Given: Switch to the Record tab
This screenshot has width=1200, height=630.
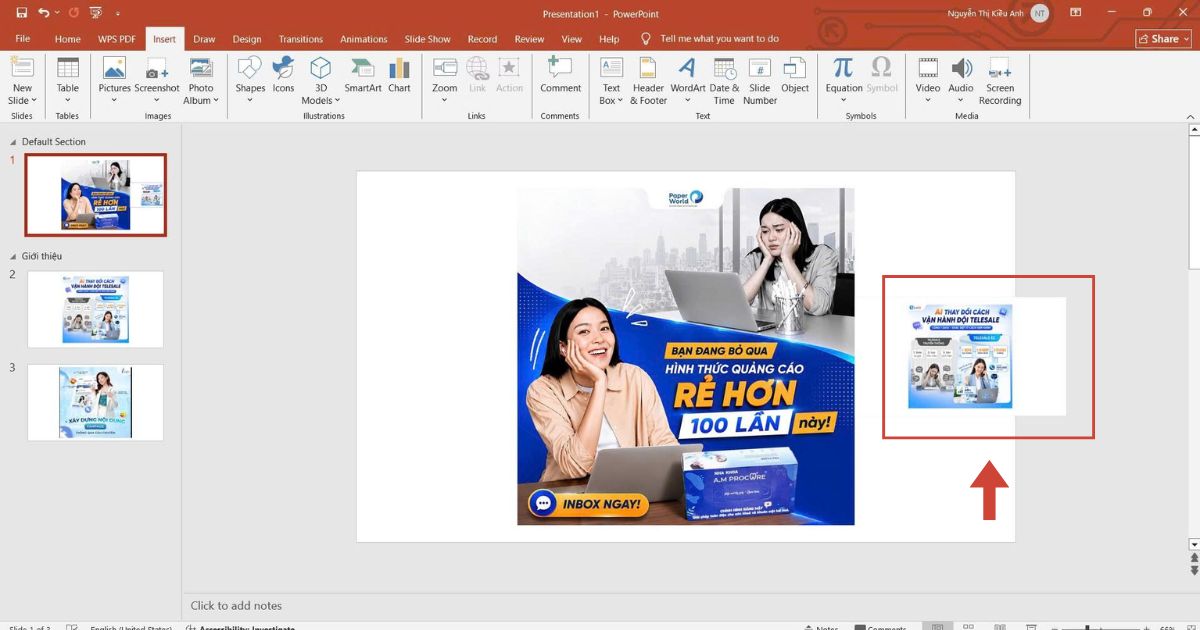Looking at the screenshot, I should click(482, 39).
